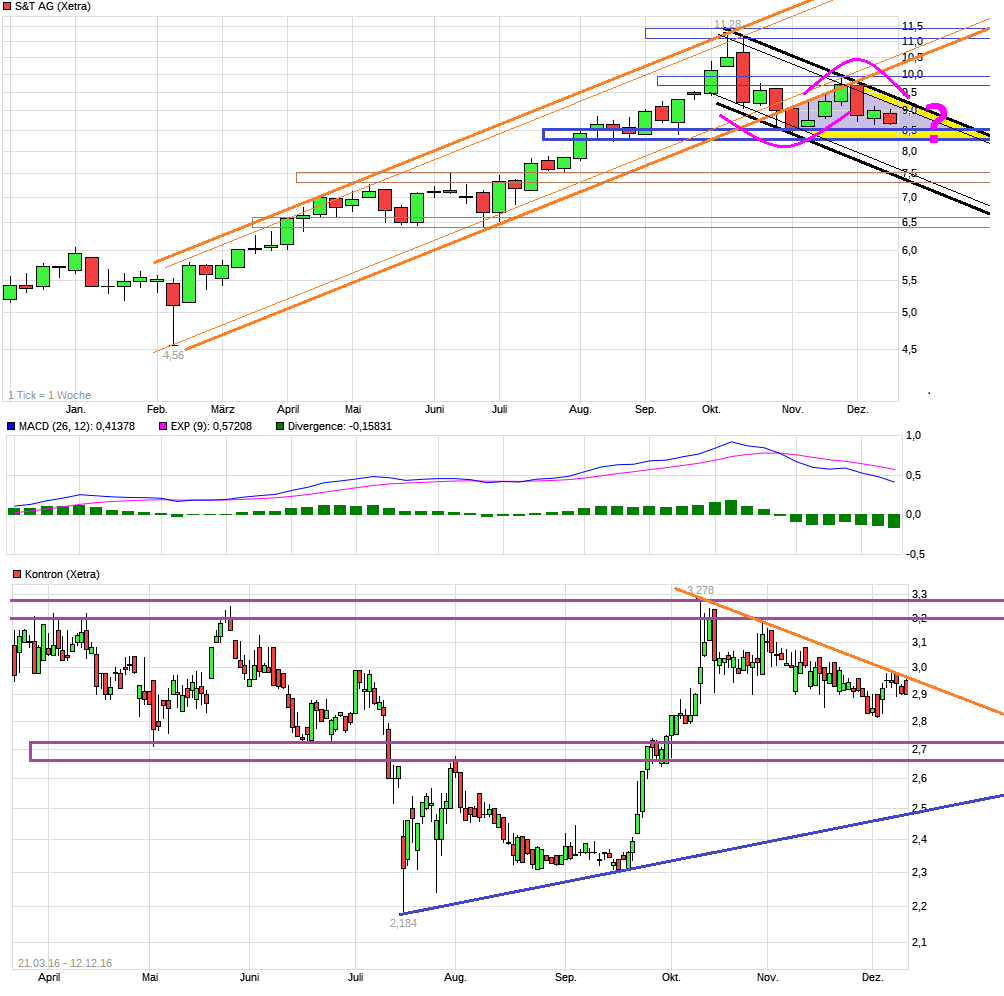
Task: Click the 1,0 value on MACD axis
Action: (x=914, y=435)
